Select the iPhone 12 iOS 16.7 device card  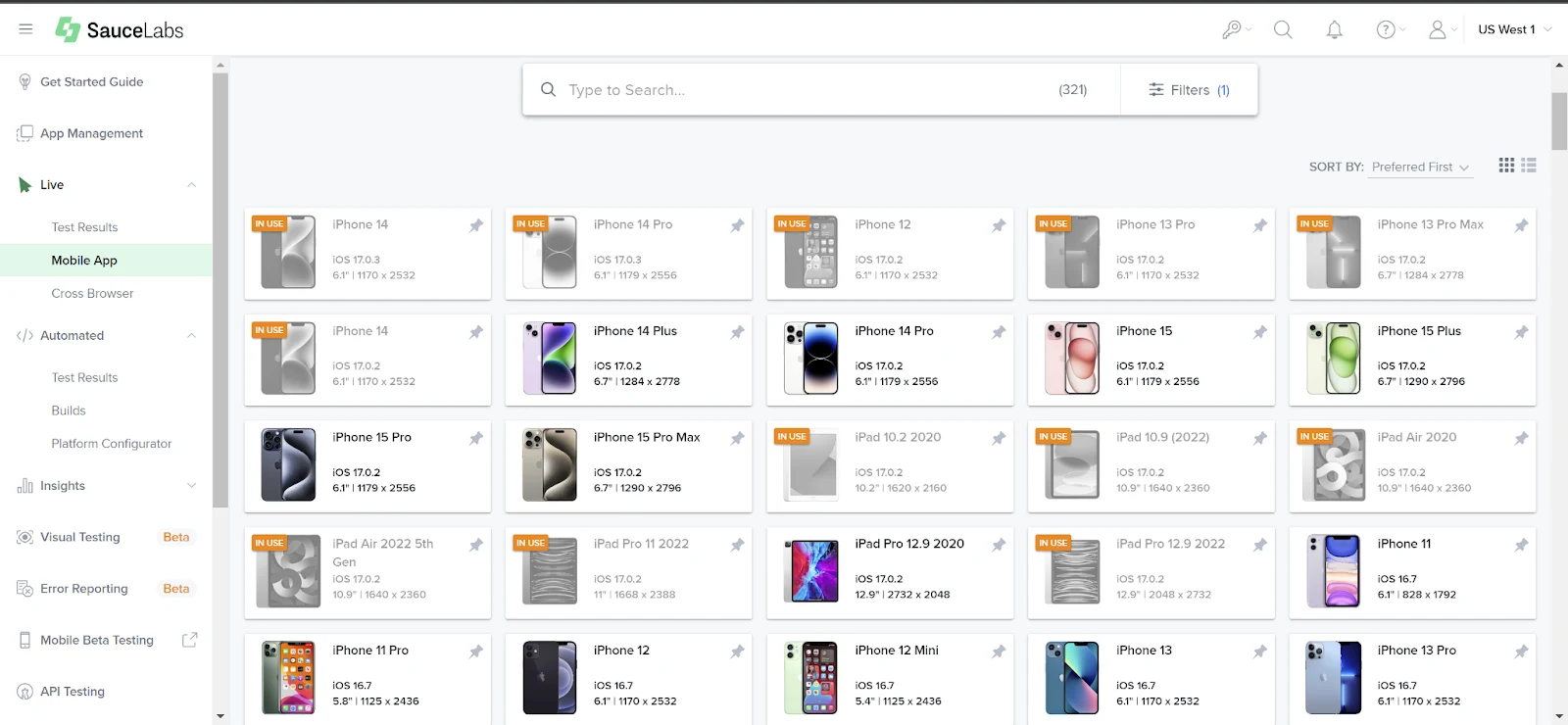[x=628, y=679]
